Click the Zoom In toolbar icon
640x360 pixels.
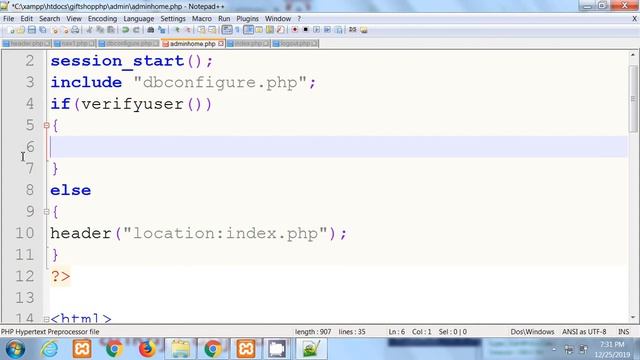[177, 30]
